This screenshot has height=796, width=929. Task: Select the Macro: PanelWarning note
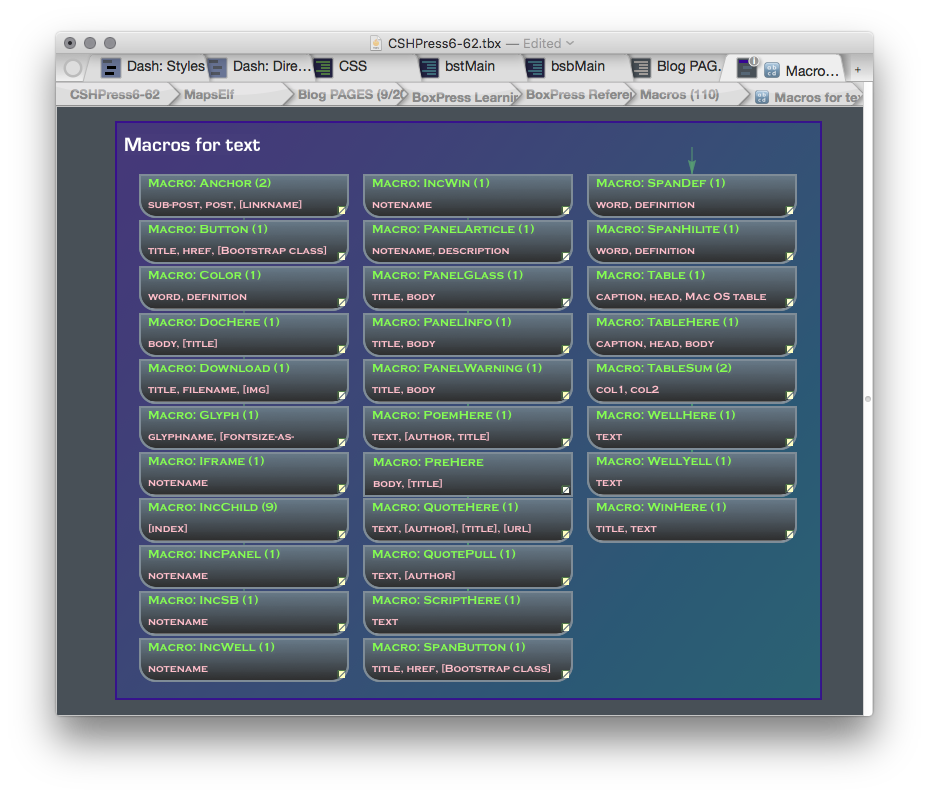(x=467, y=379)
